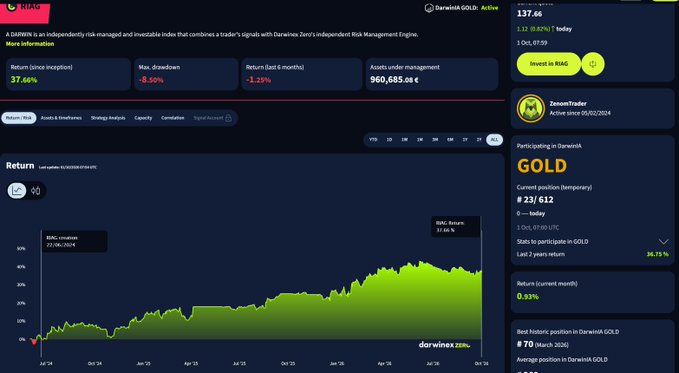Click the green up arrow next to today
This screenshot has width=679, height=373.
coord(553,29)
